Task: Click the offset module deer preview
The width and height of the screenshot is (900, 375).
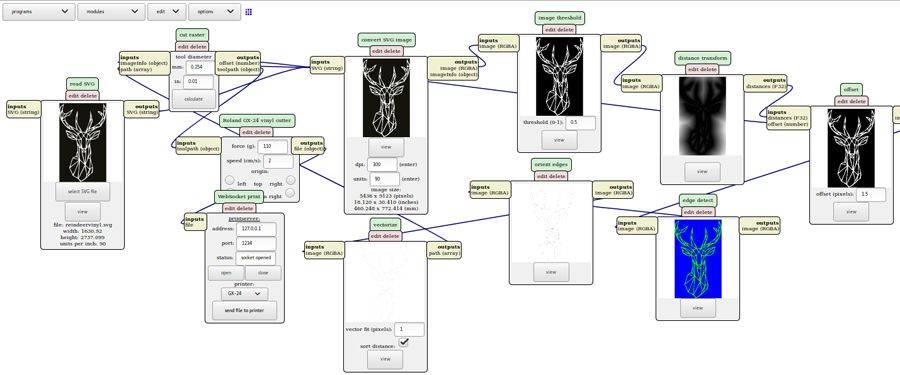Action: [851, 148]
